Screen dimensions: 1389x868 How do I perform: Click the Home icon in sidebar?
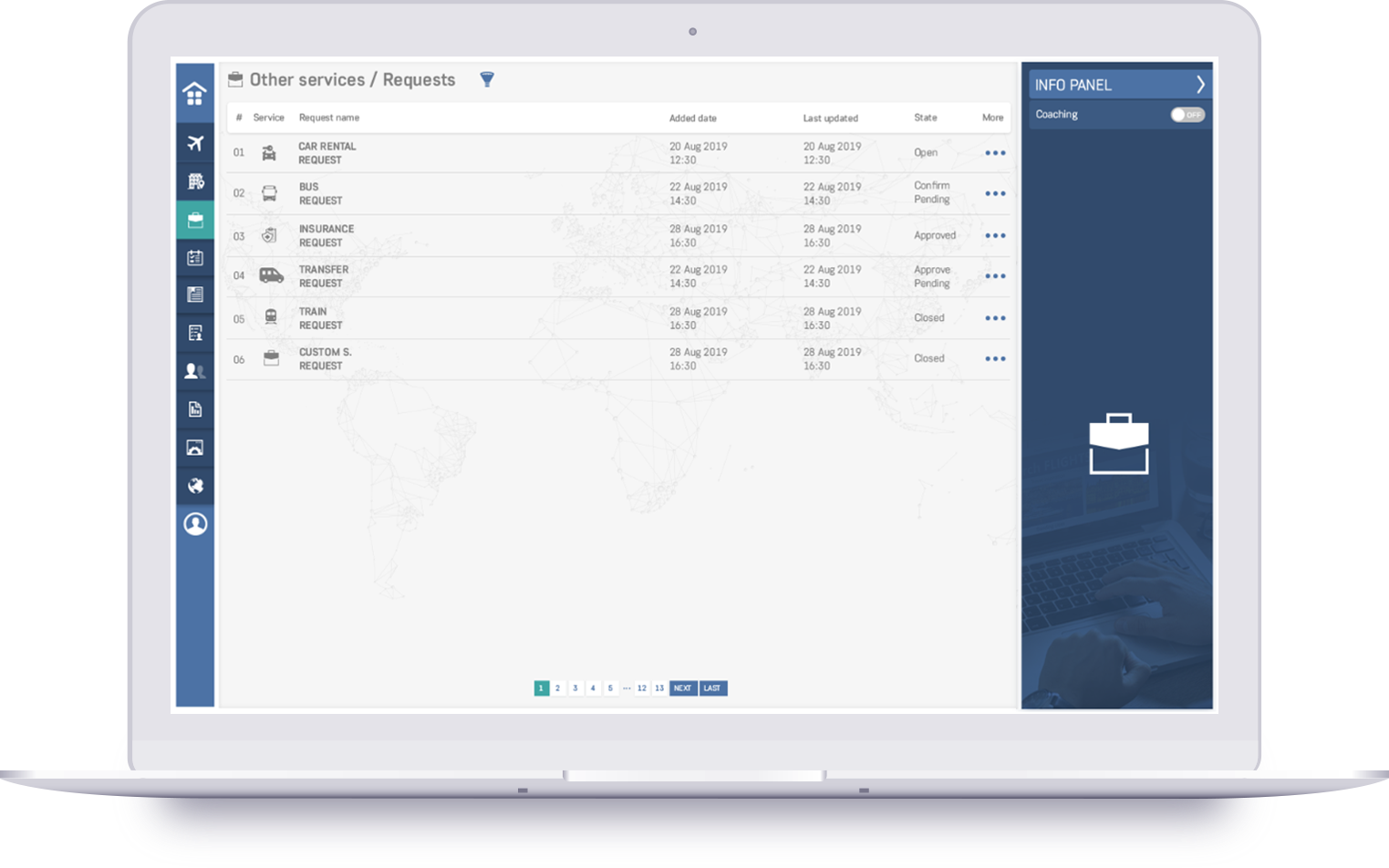[194, 93]
